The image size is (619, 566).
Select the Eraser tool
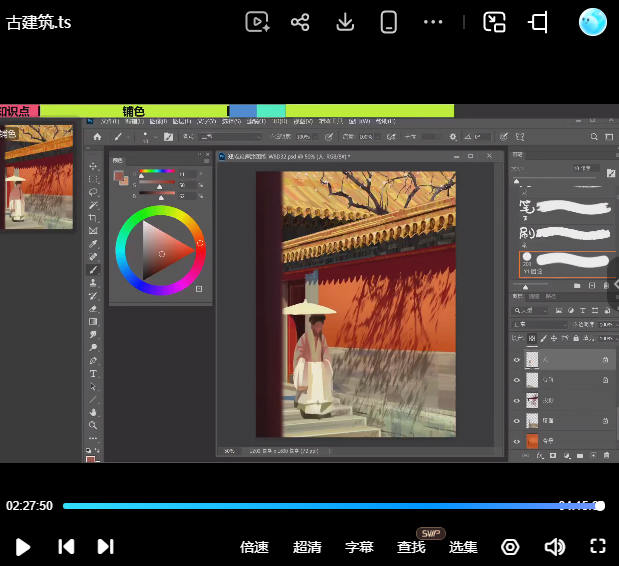(93, 309)
